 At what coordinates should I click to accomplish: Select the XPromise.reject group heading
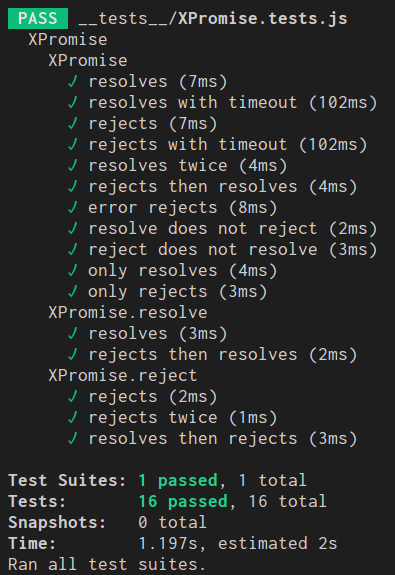[123, 376]
